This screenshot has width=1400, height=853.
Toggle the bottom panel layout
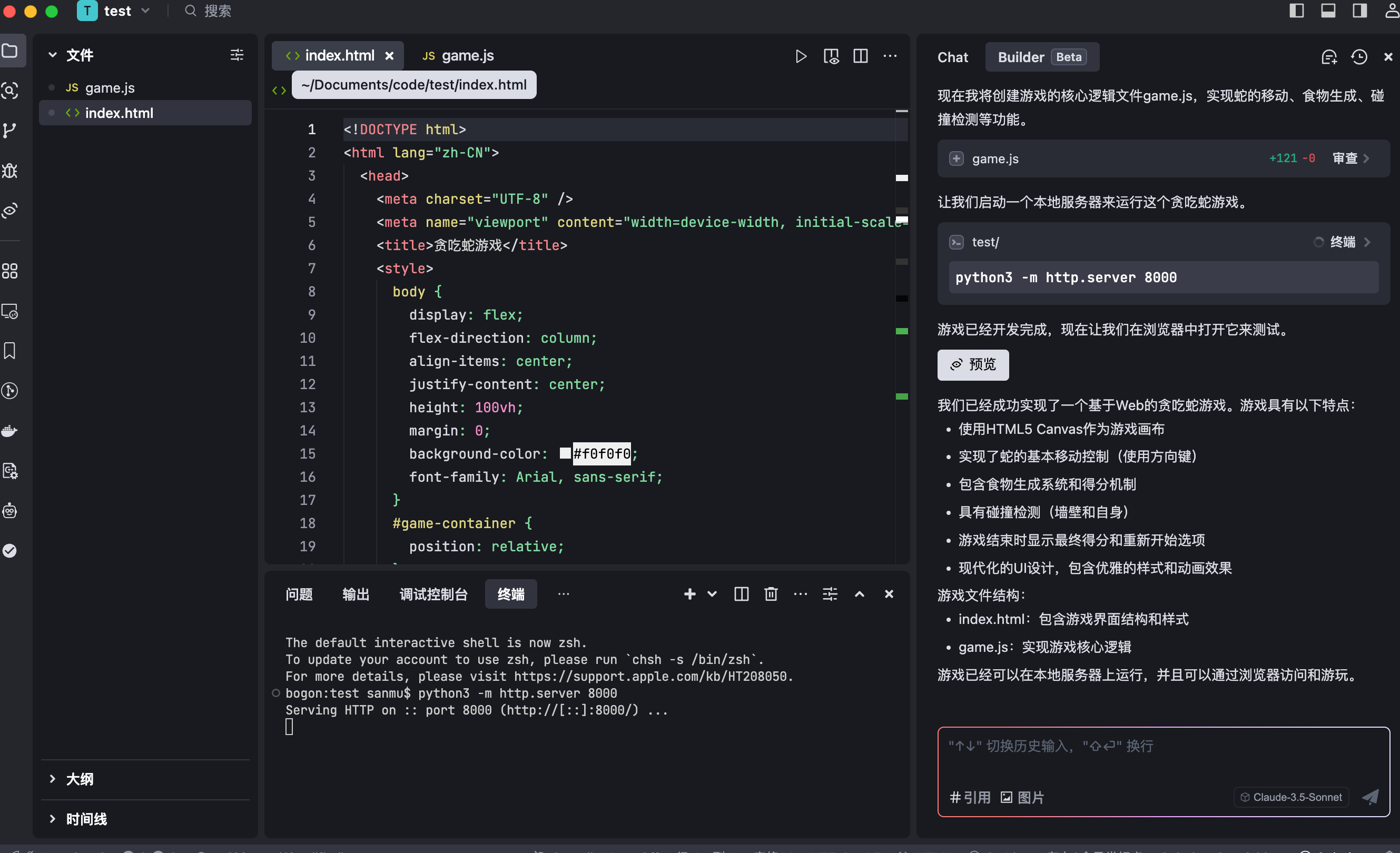[1328, 10]
